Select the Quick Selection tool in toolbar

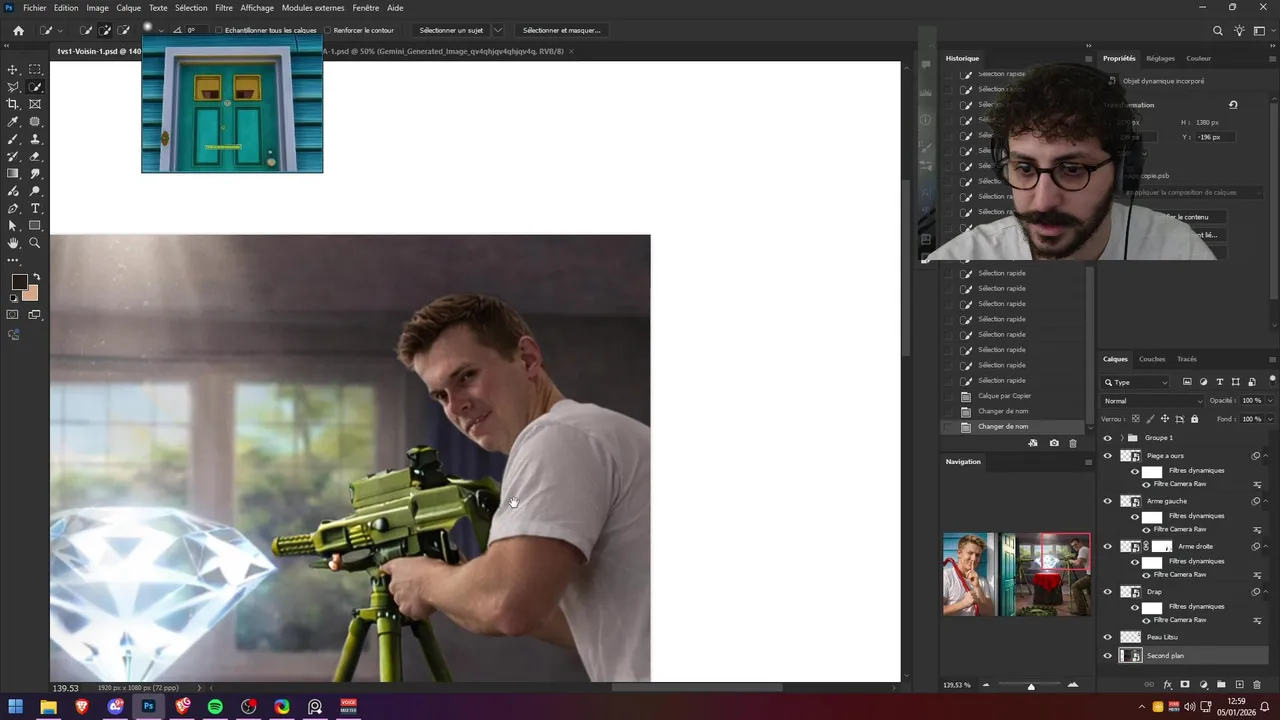coord(35,87)
